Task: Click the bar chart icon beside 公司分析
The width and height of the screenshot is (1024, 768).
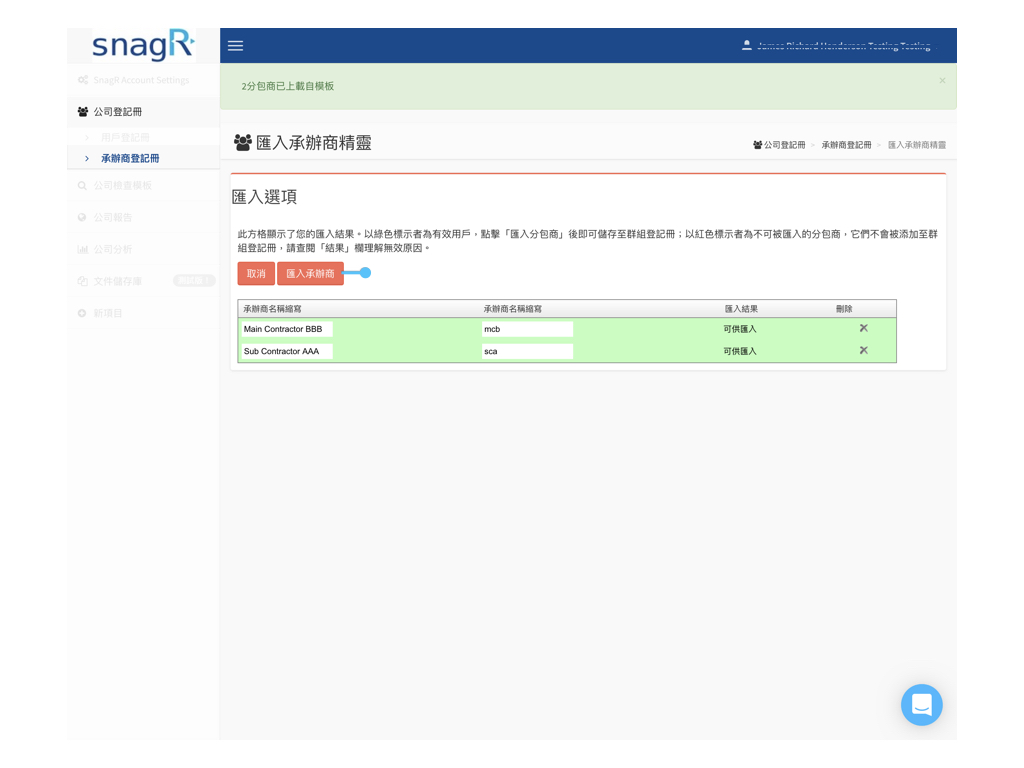Action: click(x=82, y=249)
